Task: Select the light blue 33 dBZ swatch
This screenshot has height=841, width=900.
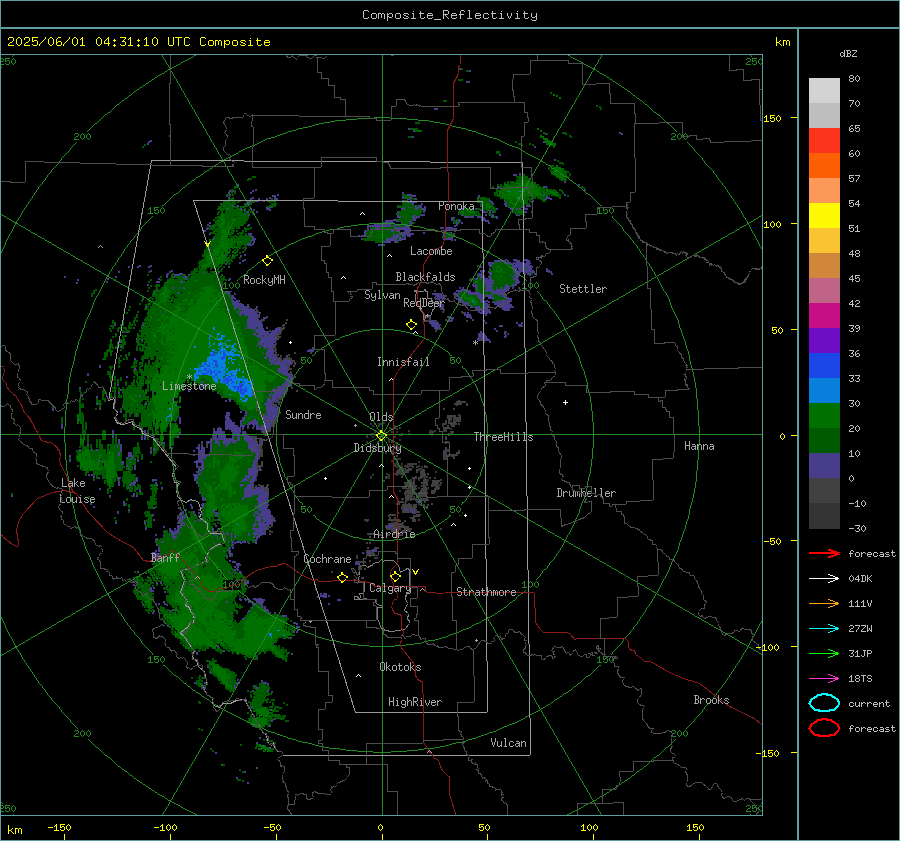Action: coord(824,390)
